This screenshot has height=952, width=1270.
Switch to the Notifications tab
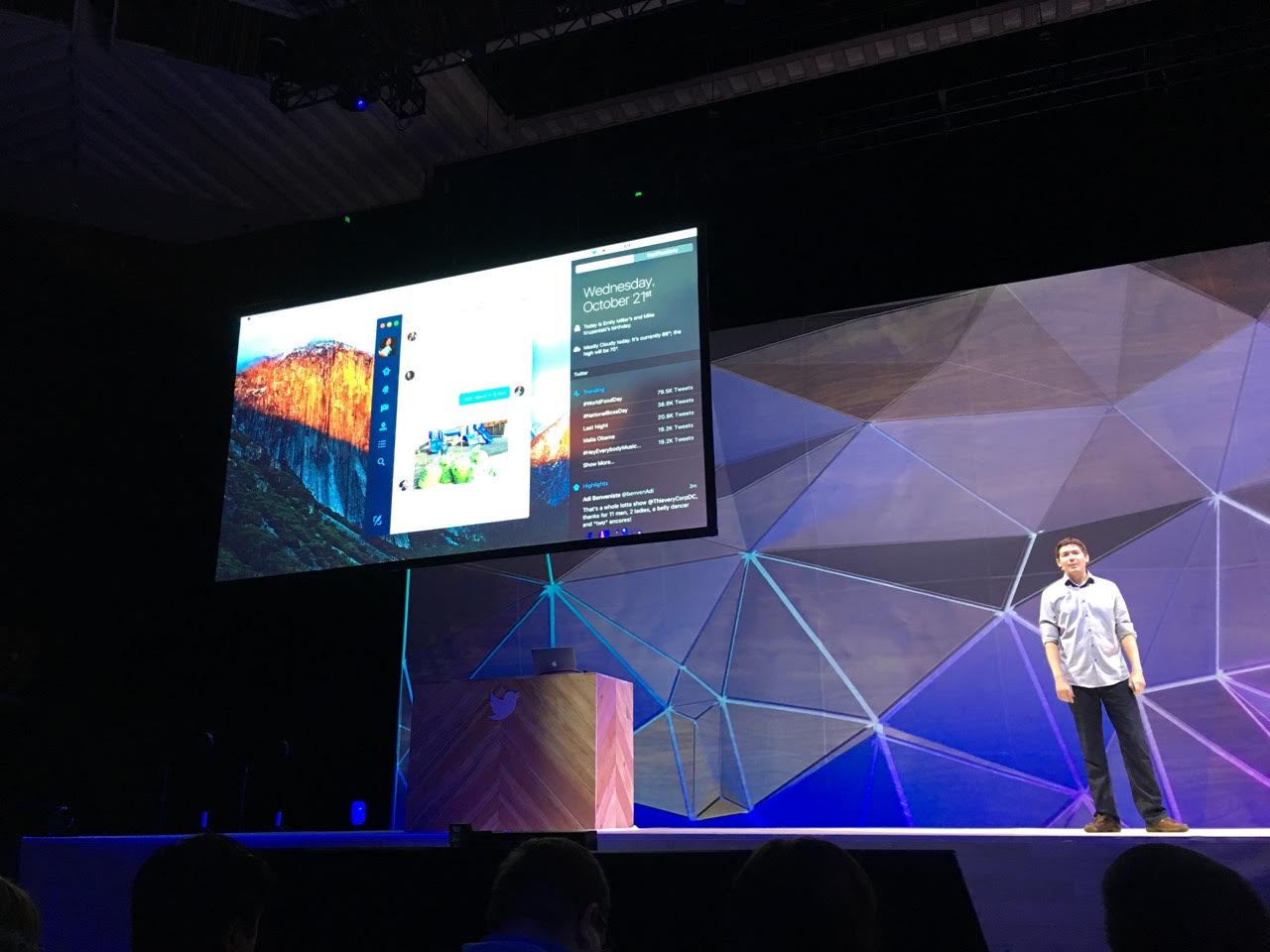[x=662, y=254]
